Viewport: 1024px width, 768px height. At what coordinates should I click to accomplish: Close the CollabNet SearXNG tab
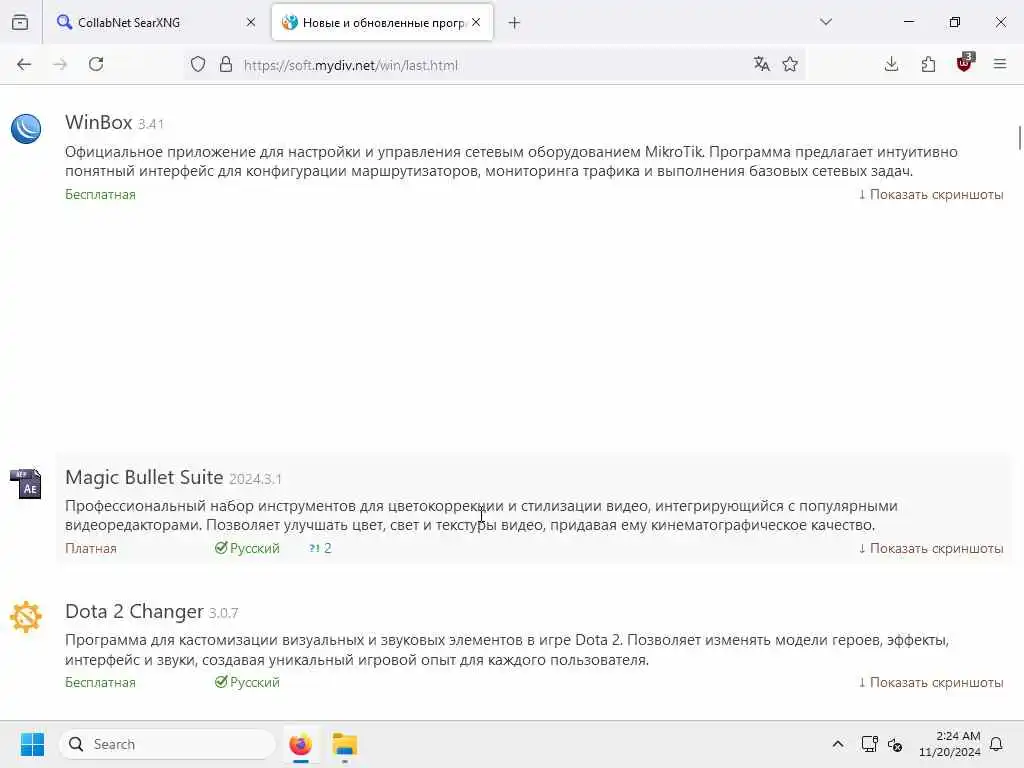251,22
